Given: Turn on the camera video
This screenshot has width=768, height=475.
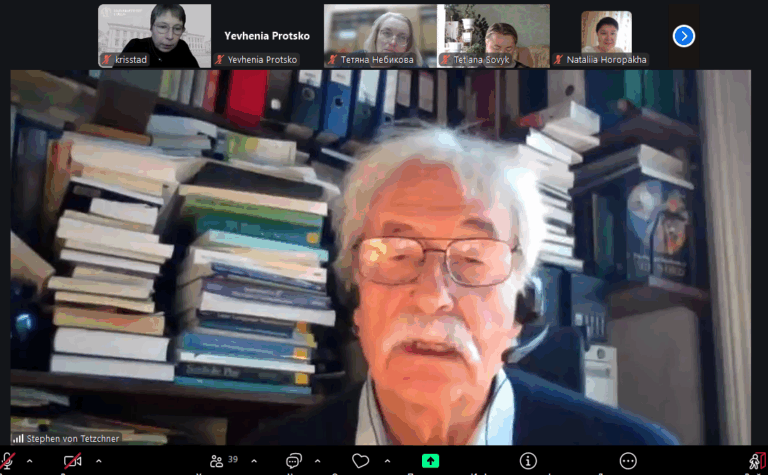Looking at the screenshot, I should point(72,461).
